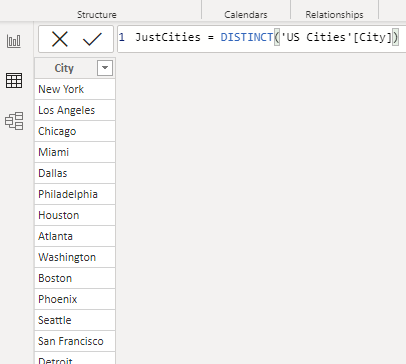This screenshot has height=364, width=406.
Task: Open the Relationships ribbon group label
Action: 334,15
